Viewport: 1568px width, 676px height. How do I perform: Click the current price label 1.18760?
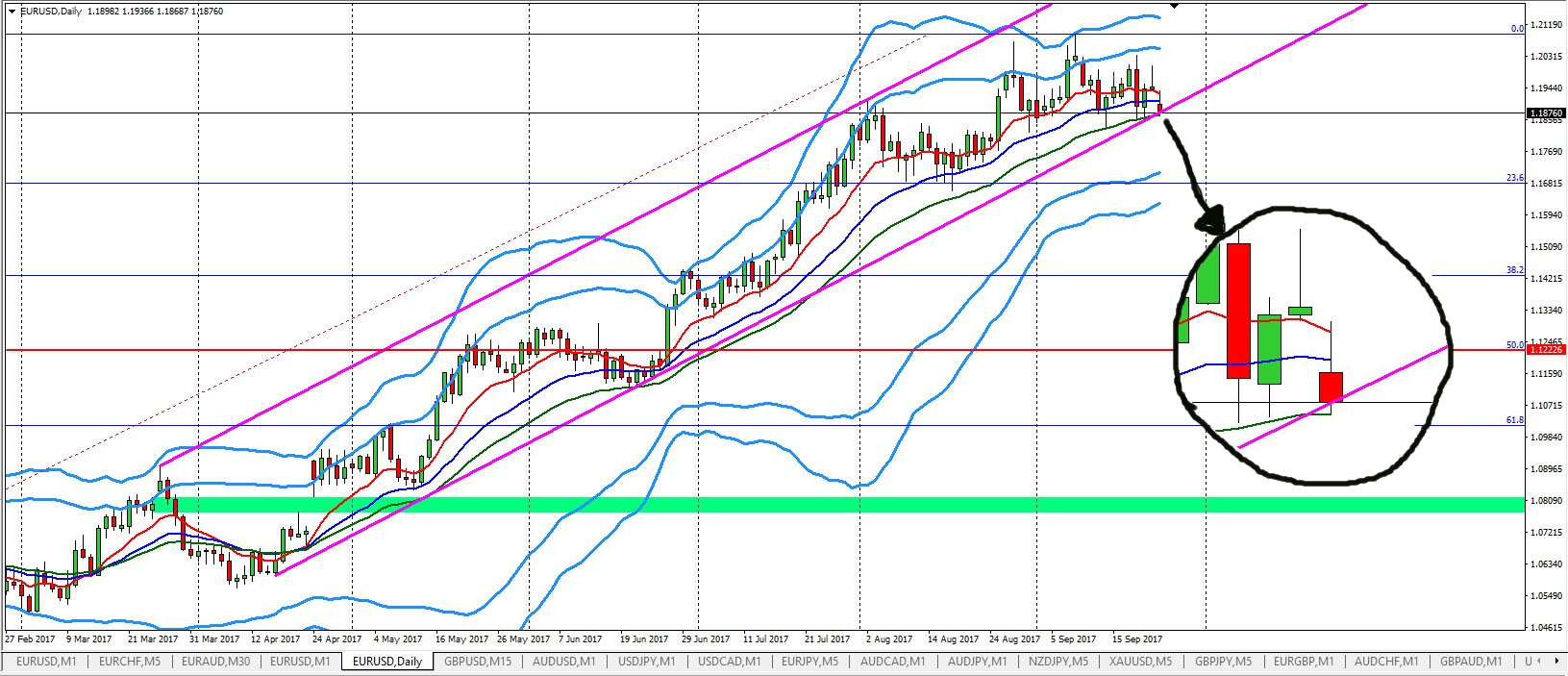(1545, 113)
